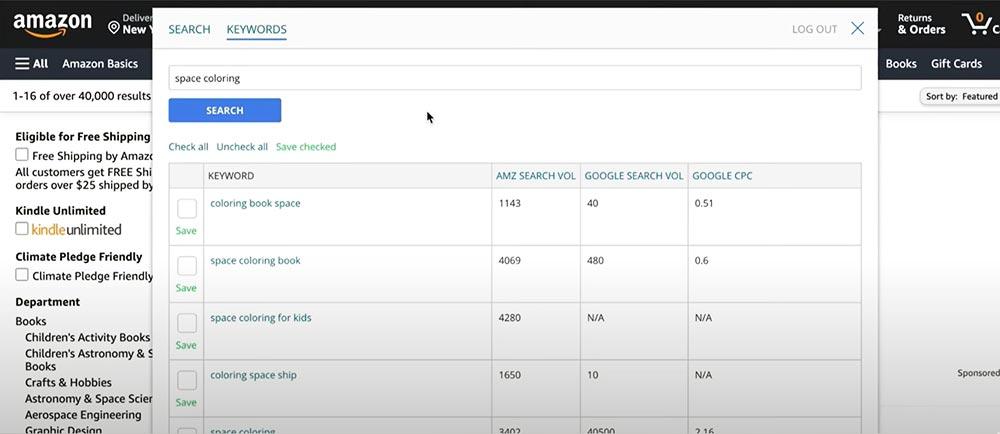Click the Uncheck all link
The image size is (1000, 434).
242,147
